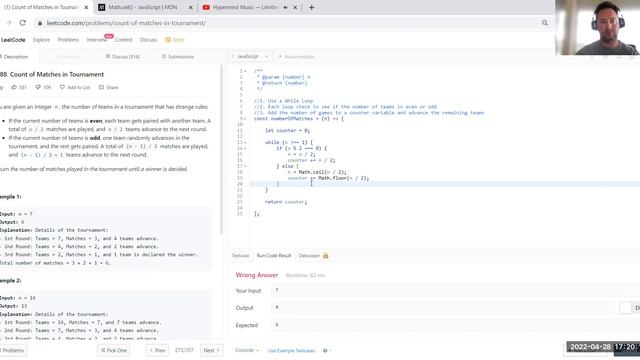Click the thumbs-up like icon
The height and width of the screenshot is (360, 640).
14,87
